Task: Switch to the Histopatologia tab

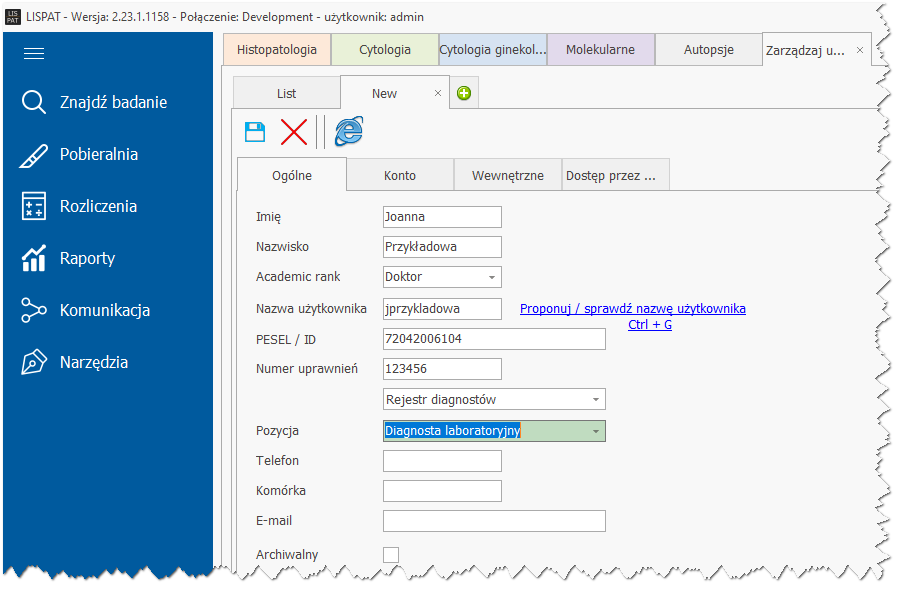Action: point(277,50)
